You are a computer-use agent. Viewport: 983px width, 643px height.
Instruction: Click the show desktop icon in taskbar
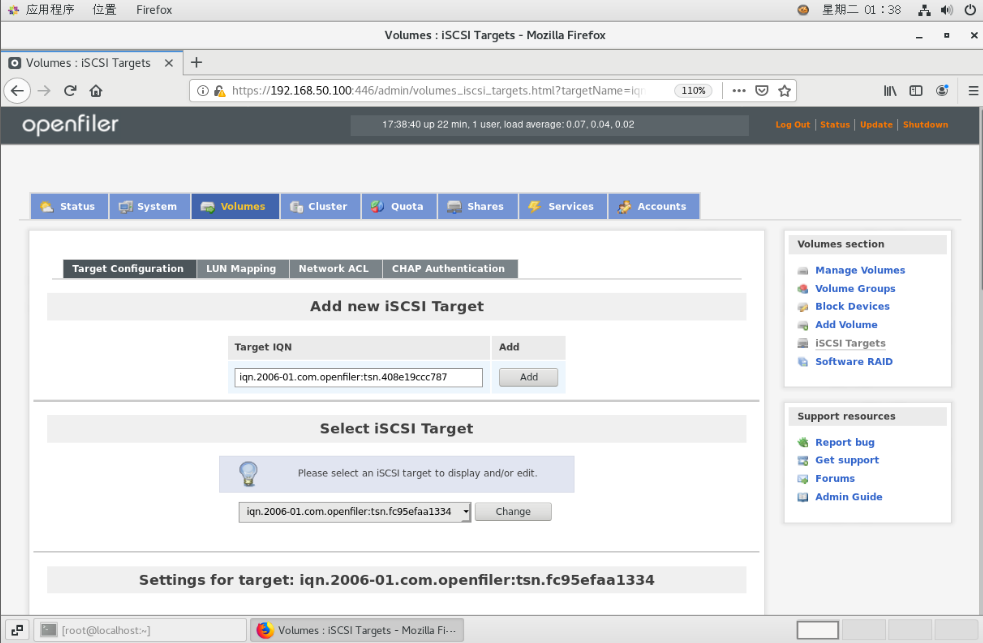click(x=17, y=630)
